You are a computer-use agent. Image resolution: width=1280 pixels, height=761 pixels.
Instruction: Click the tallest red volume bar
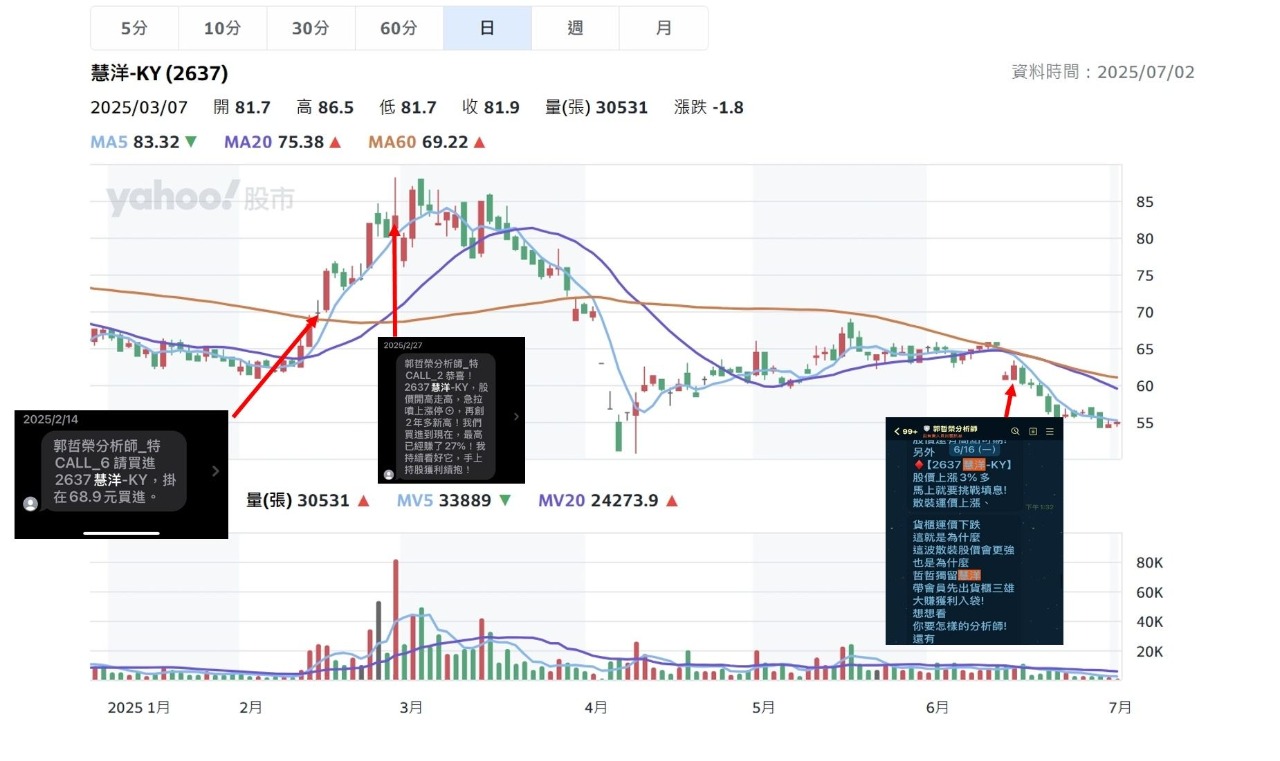tap(396, 618)
